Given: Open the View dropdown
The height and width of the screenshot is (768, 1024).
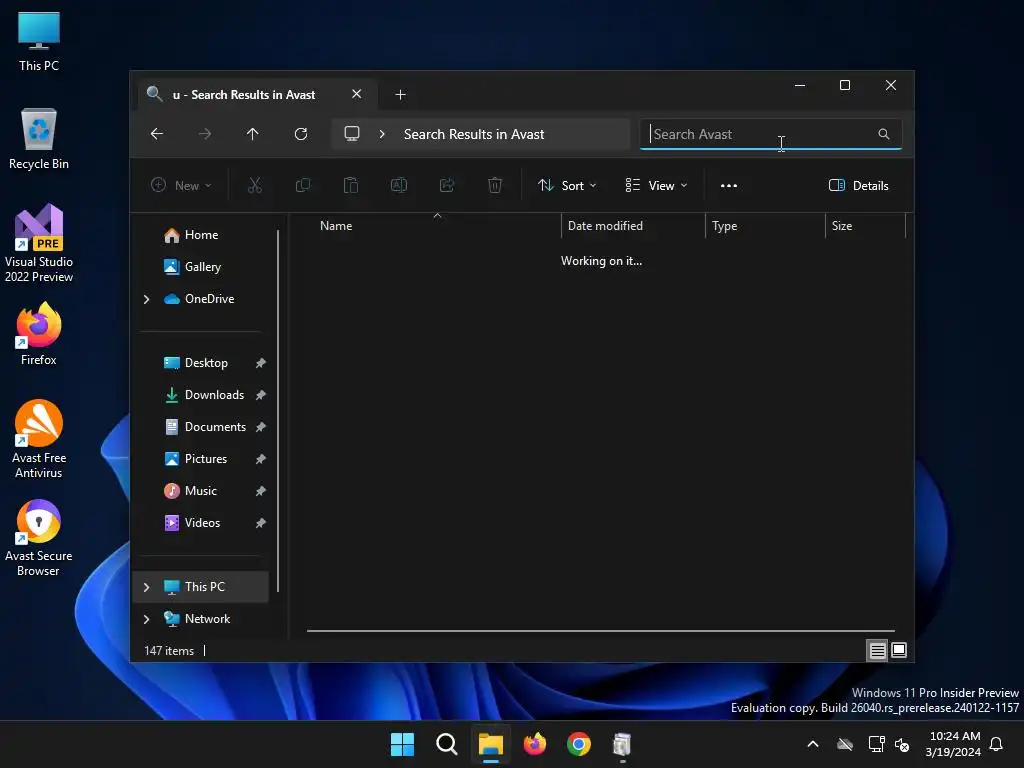Looking at the screenshot, I should (x=656, y=185).
